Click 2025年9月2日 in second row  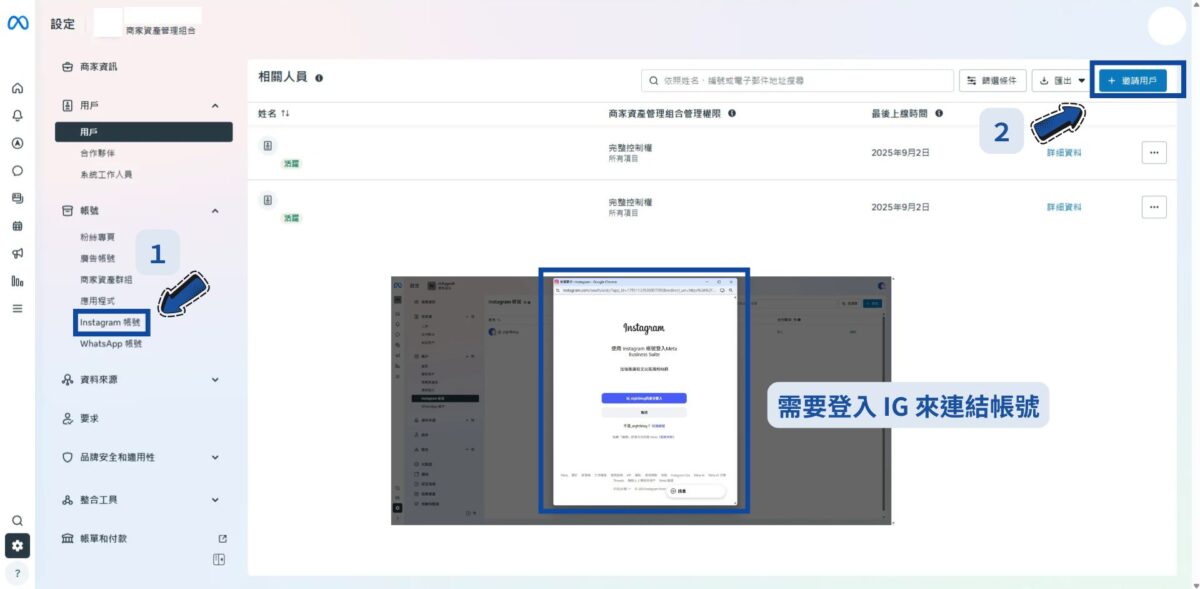click(900, 207)
